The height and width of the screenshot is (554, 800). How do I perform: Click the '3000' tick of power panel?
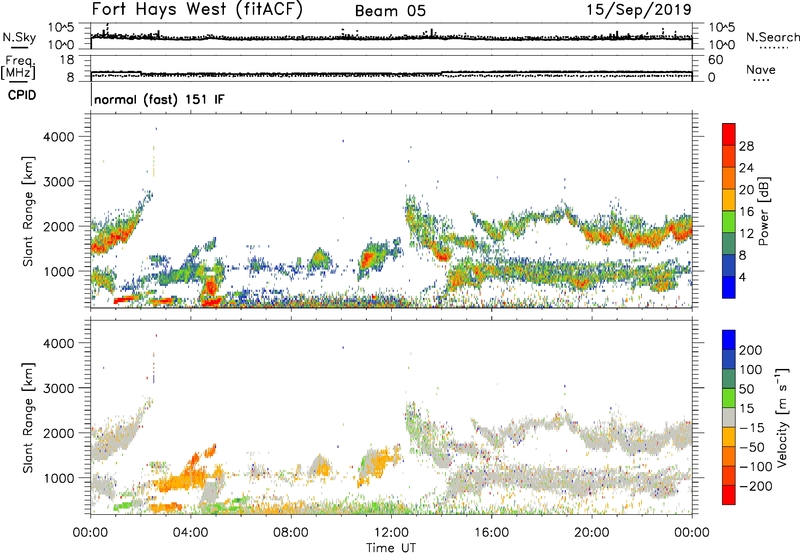point(59,182)
